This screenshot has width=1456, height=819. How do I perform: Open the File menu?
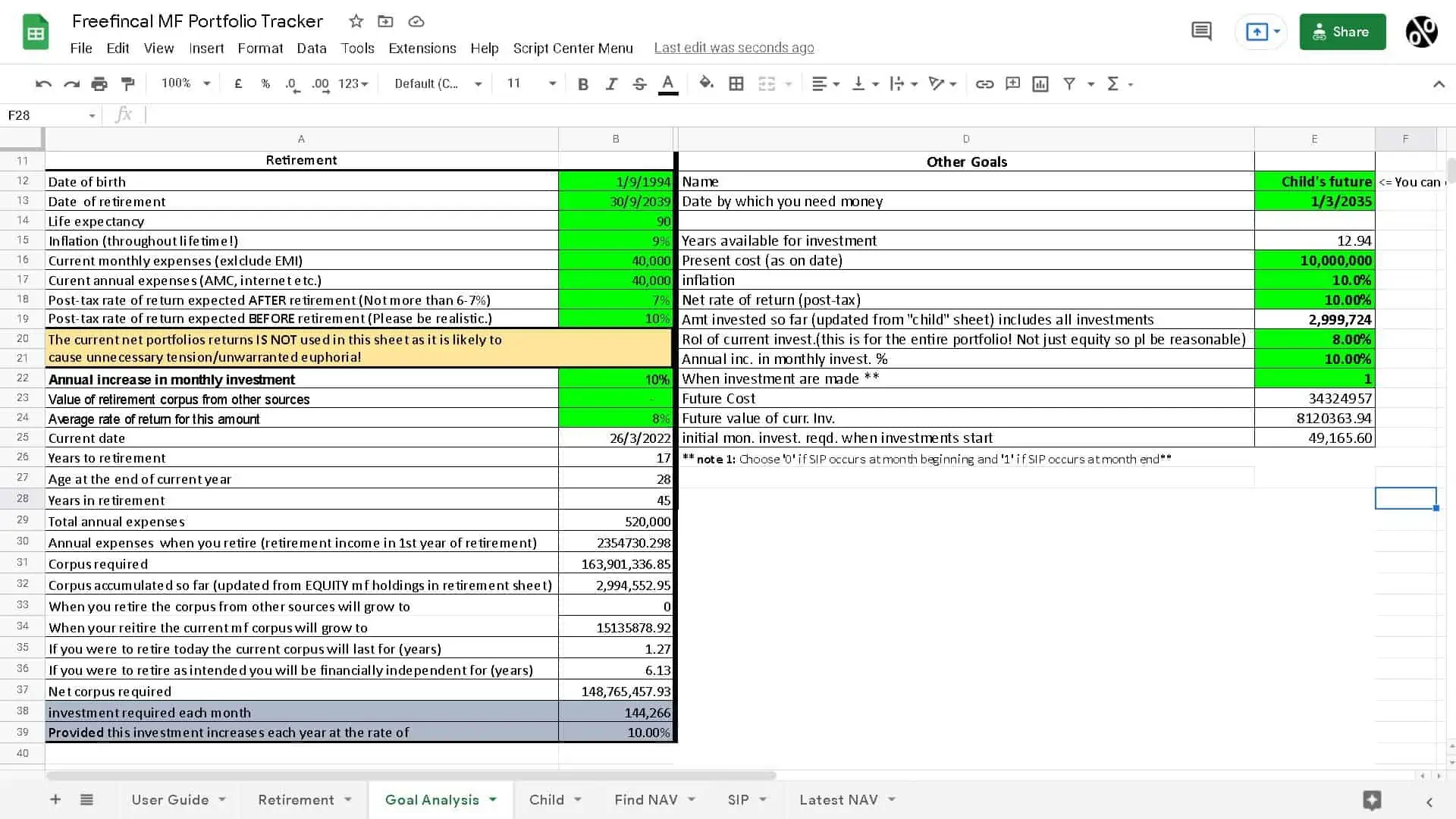(81, 48)
